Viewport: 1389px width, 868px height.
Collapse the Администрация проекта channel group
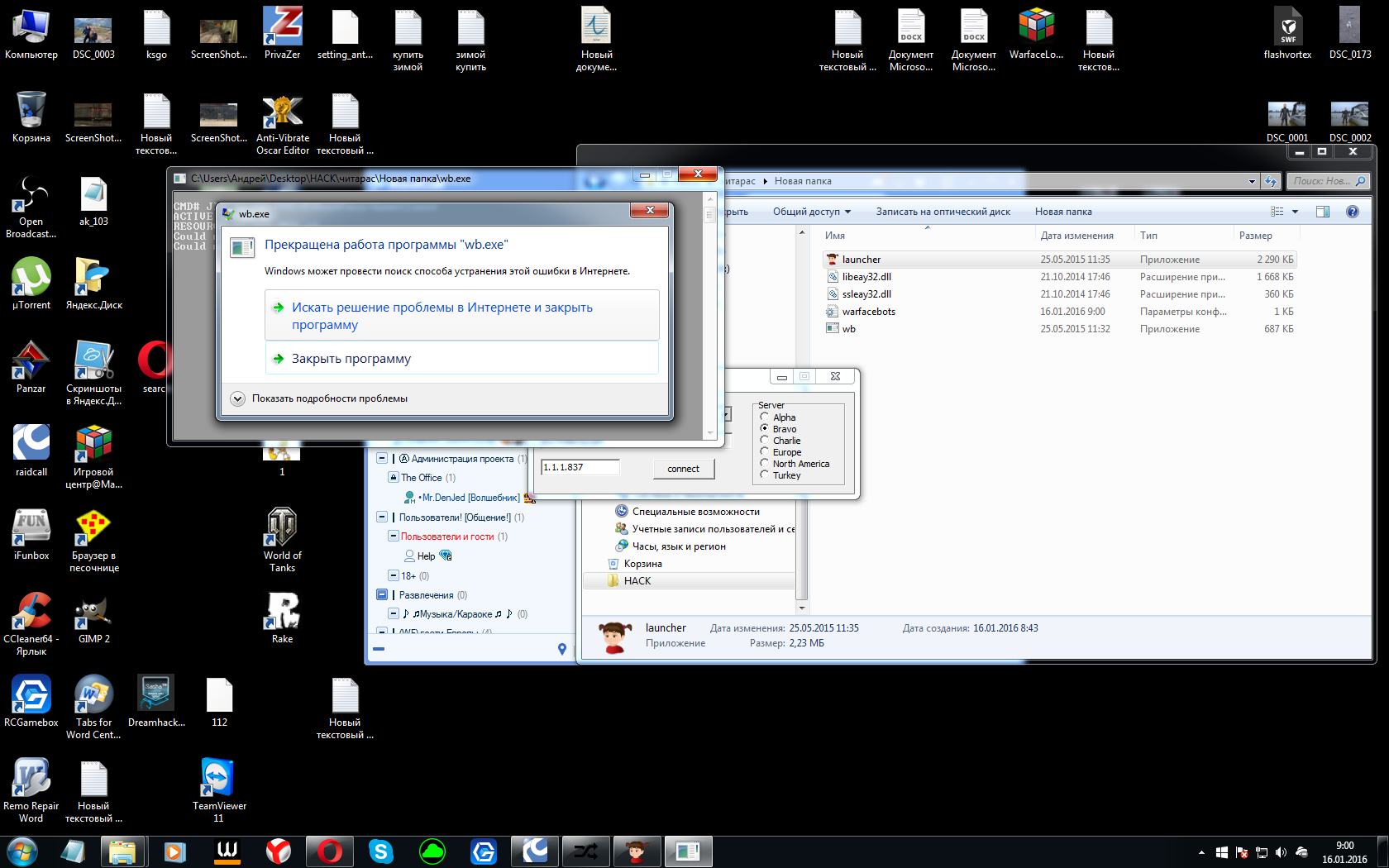coord(382,458)
